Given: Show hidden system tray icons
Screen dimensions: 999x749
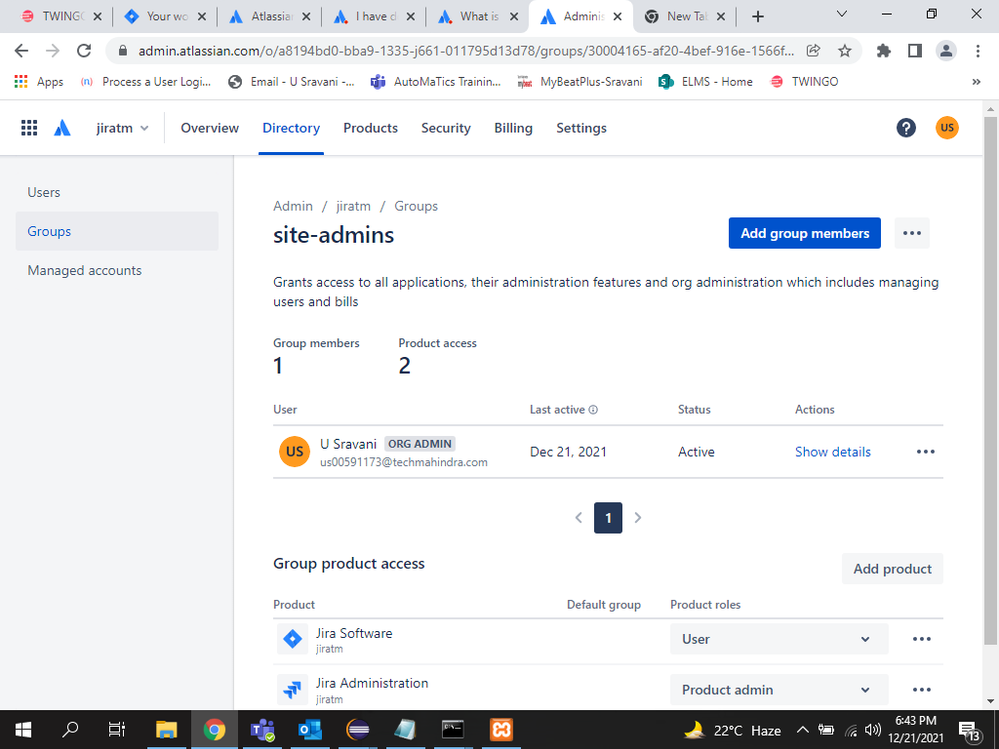Looking at the screenshot, I should 803,730.
